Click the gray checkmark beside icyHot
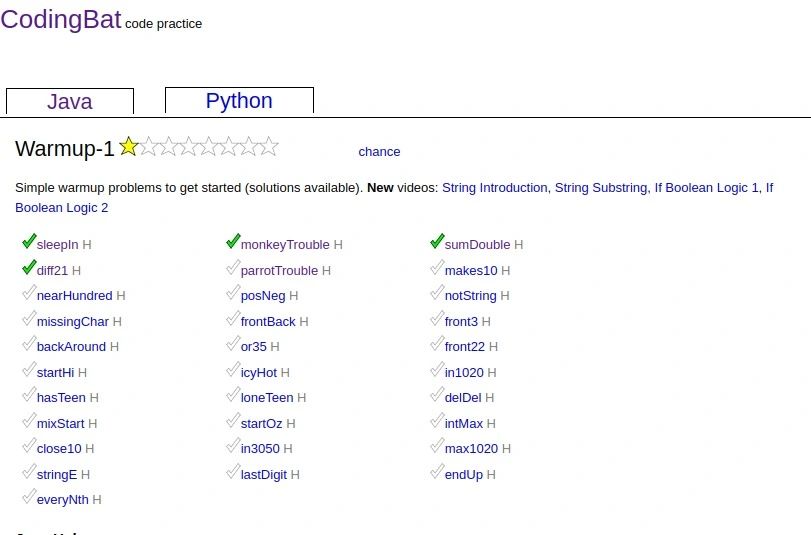The image size is (811, 535). [233, 369]
